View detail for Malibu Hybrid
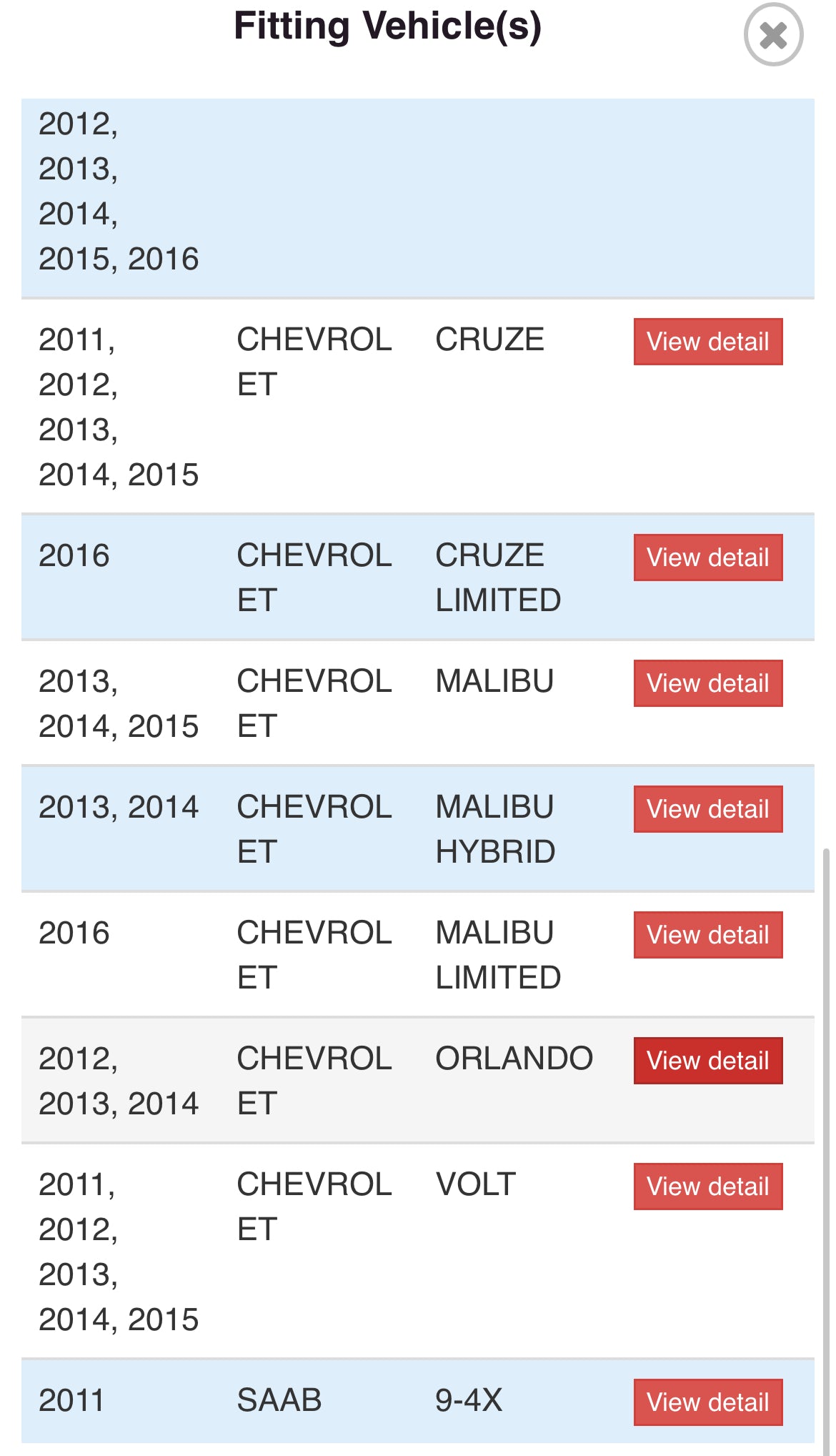This screenshot has width=836, height=1456. [x=707, y=809]
